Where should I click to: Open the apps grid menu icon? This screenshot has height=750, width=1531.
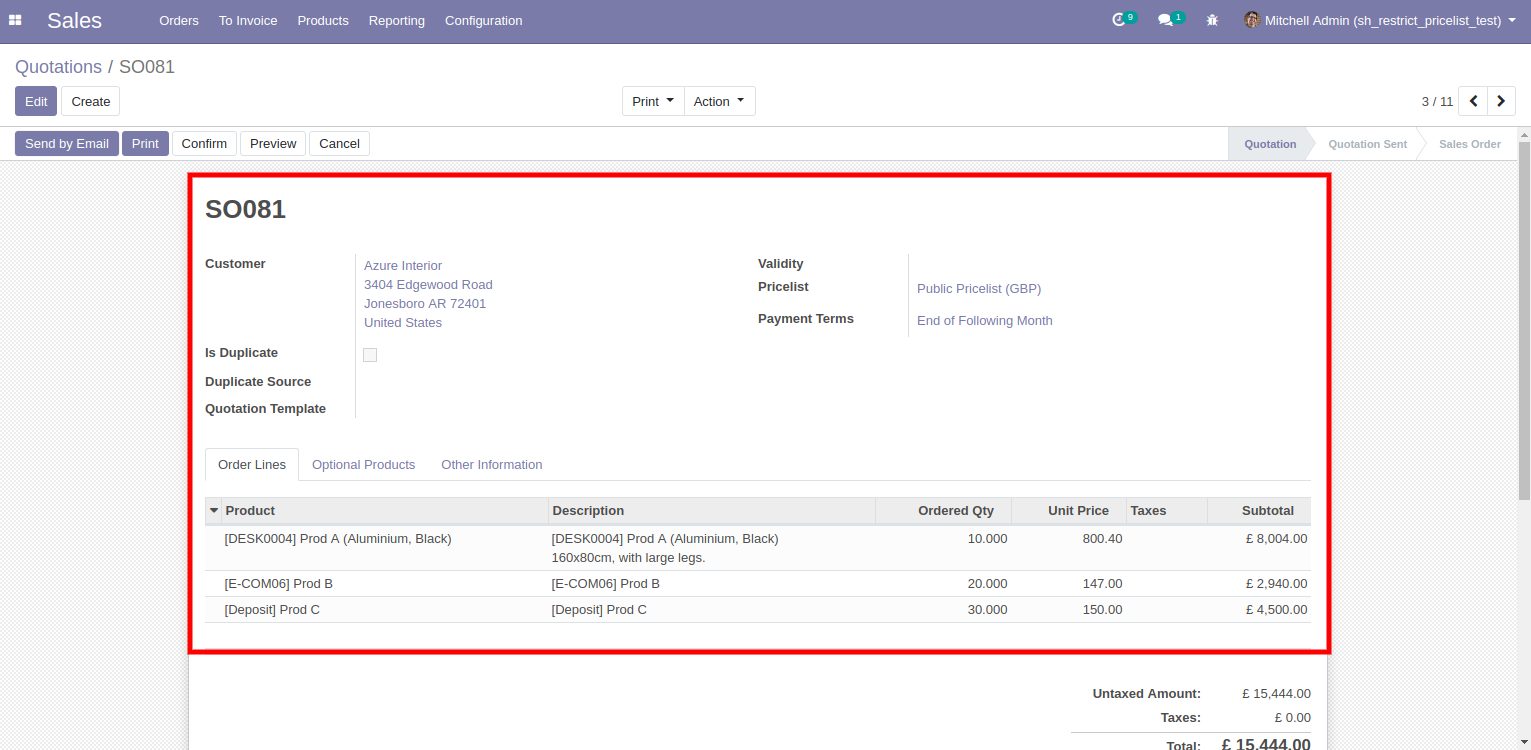(x=15, y=20)
